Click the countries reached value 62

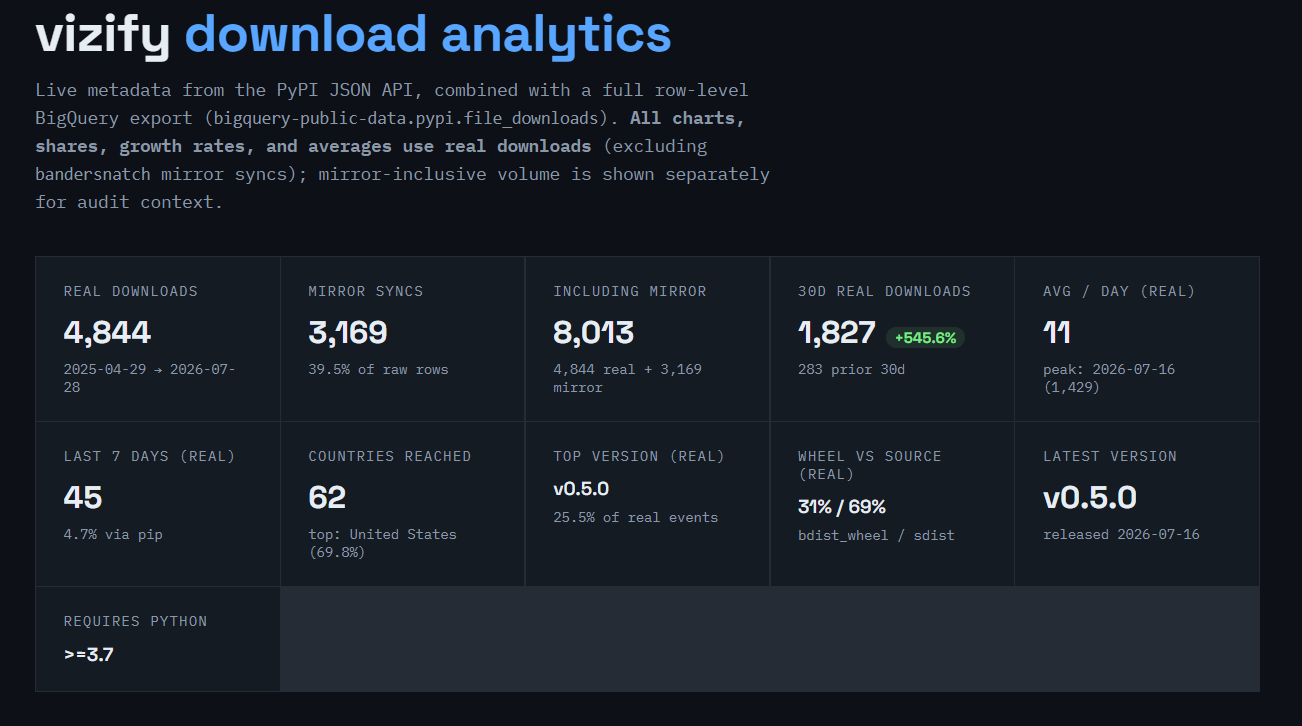tap(327, 497)
